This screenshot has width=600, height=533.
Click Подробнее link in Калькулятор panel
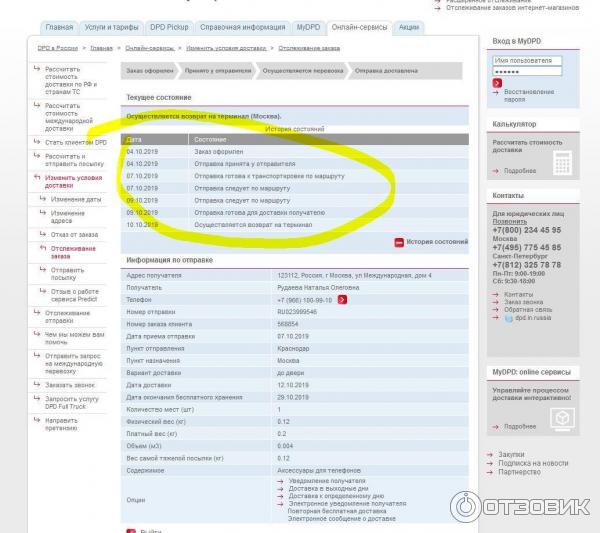click(x=520, y=171)
